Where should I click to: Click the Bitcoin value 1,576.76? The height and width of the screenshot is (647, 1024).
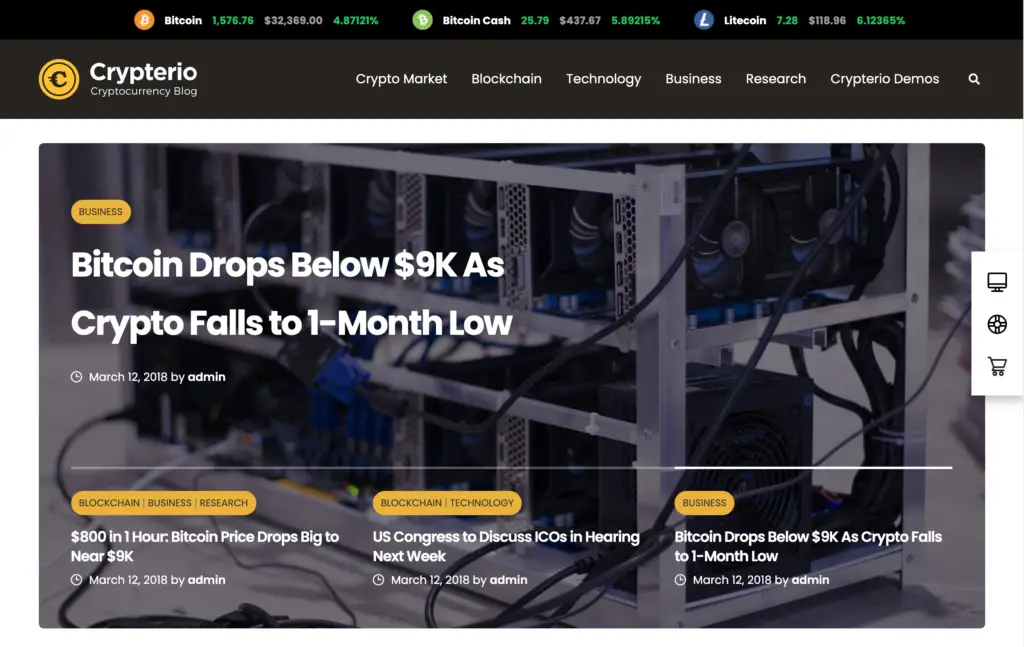pos(232,20)
